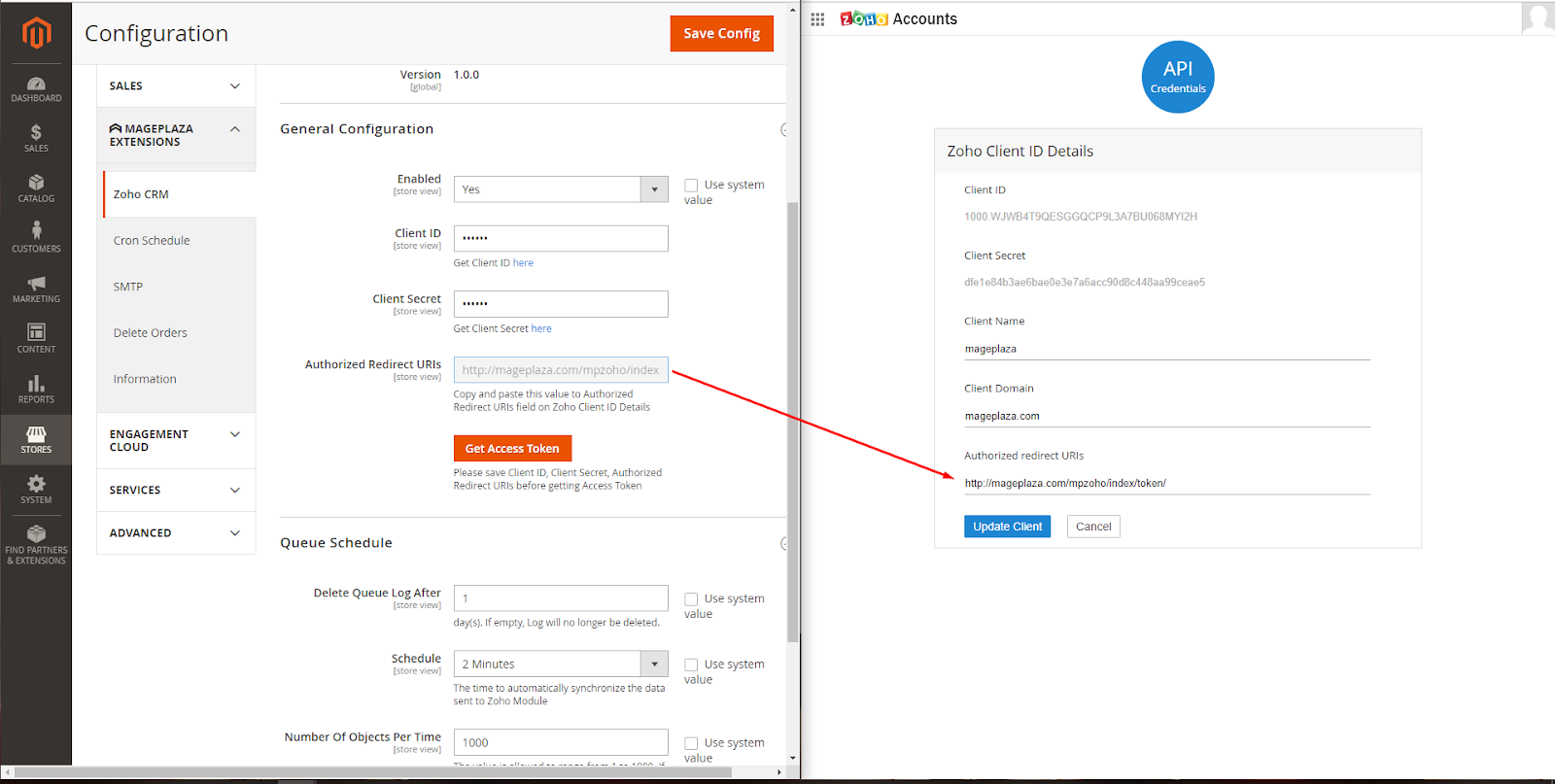Screen dimensions: 1555x784
Task: Open Customers in the admin sidebar
Action: click(36, 239)
